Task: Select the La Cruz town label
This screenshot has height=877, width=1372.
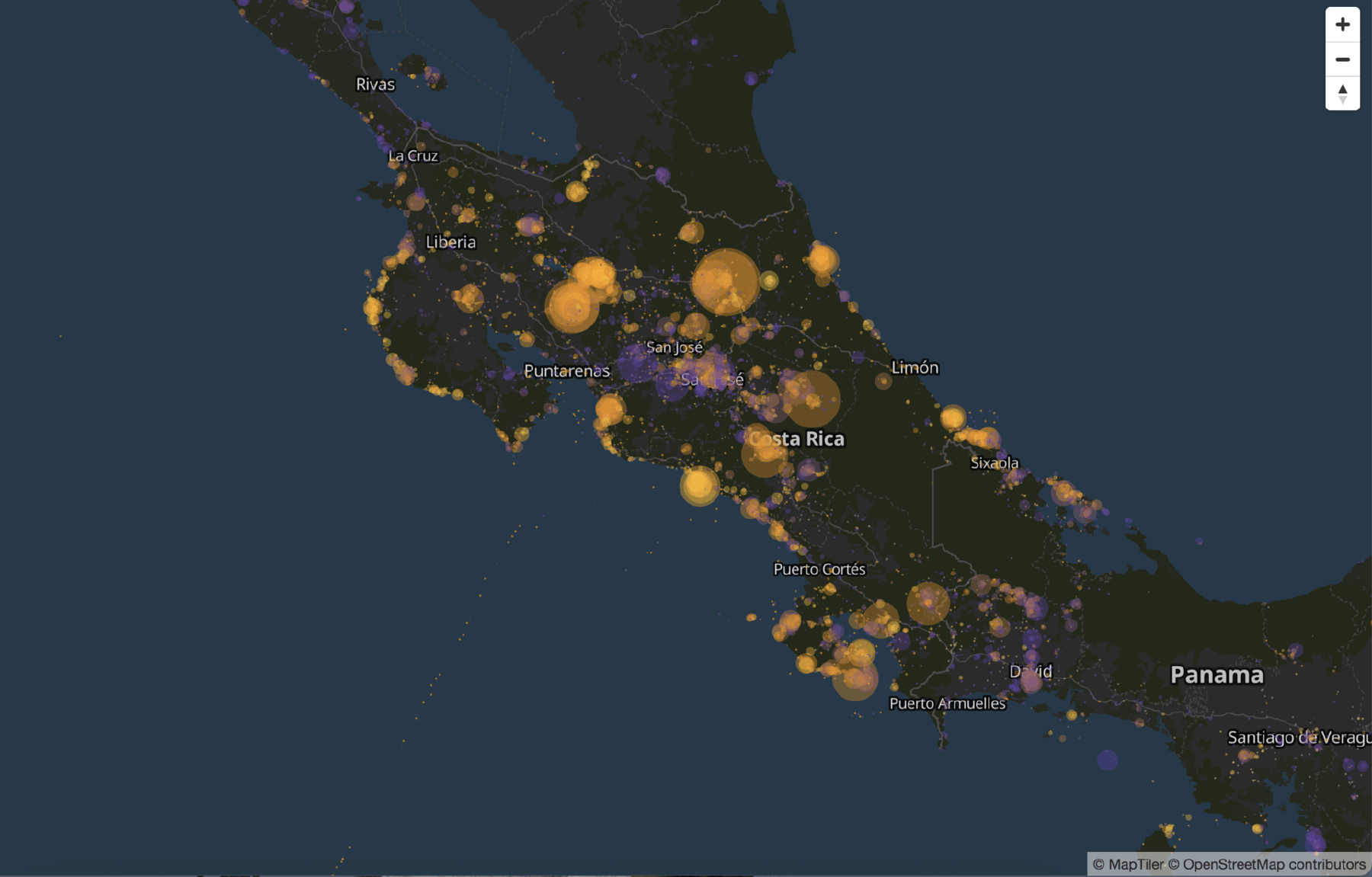Action: coord(412,156)
